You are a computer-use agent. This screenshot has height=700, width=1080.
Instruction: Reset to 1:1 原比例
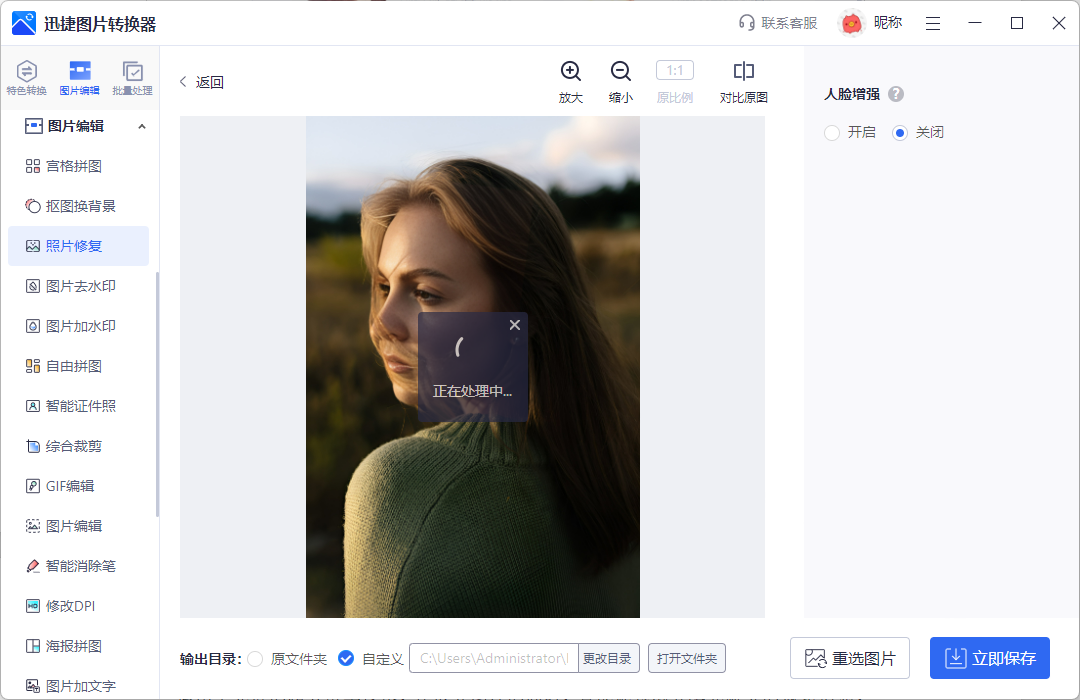[674, 82]
